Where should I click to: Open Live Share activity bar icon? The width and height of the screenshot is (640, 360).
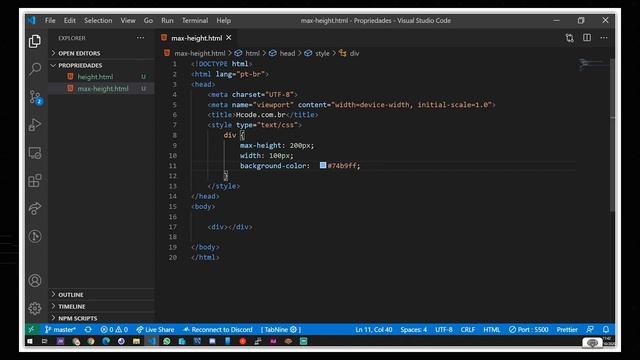(35, 208)
